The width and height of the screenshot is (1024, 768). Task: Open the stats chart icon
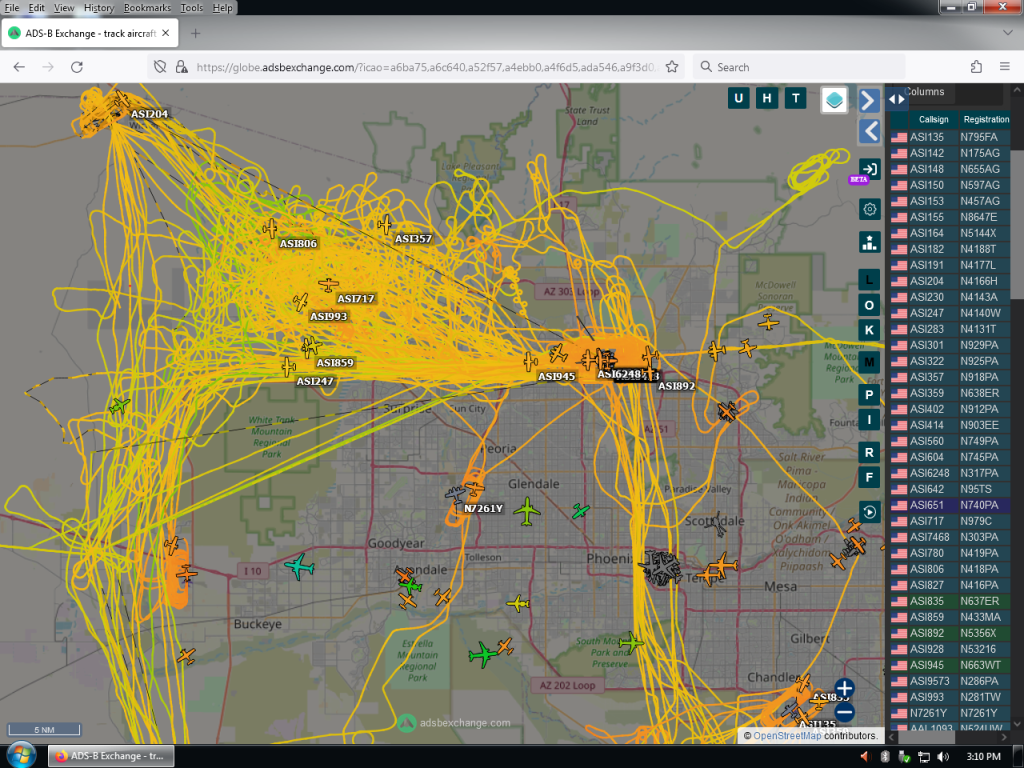coord(869,242)
